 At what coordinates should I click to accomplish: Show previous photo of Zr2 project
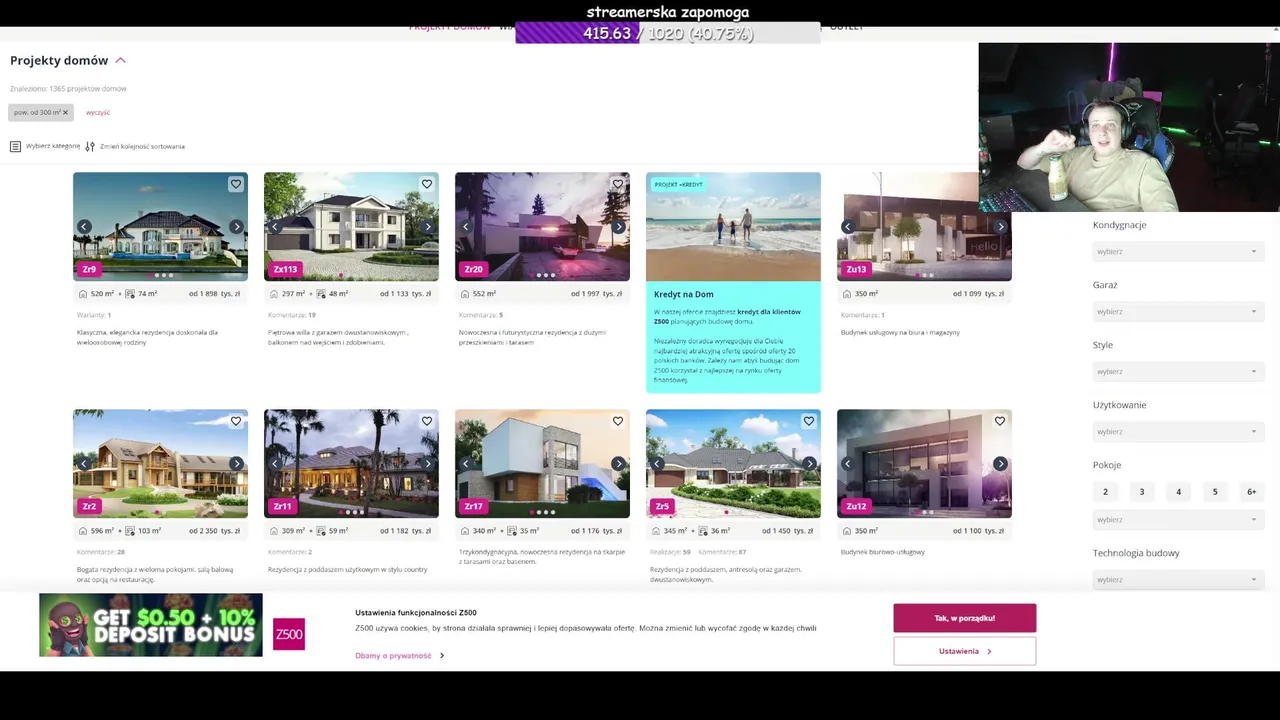84,464
